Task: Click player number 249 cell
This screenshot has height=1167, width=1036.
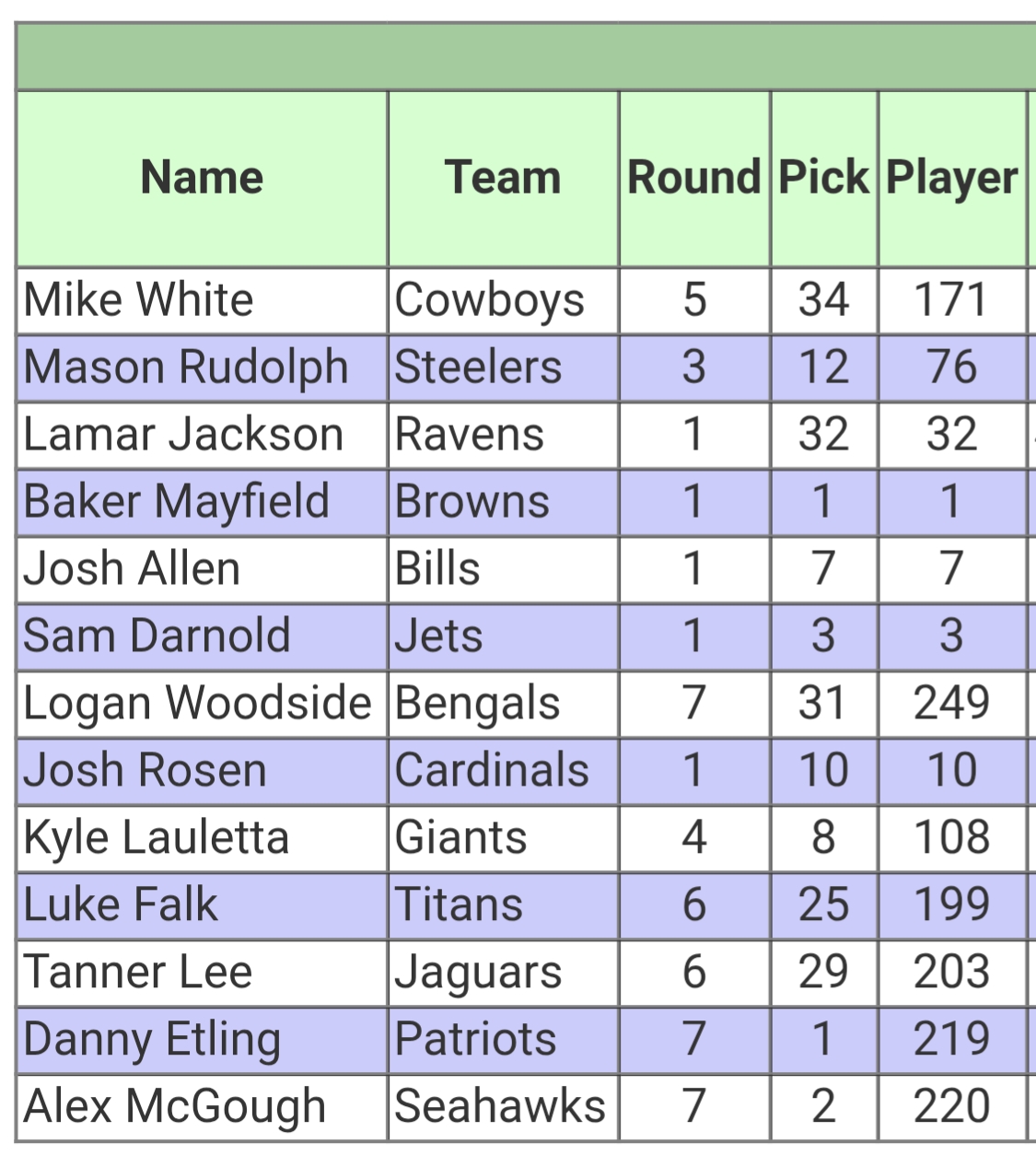Action: [x=951, y=704]
